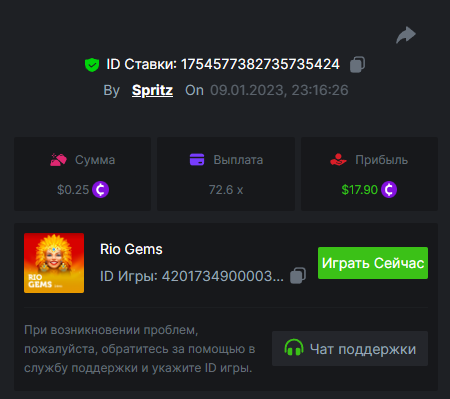Select the bet ID number text
Image resolution: width=450 pixels, height=399 pixels.
(260, 64)
